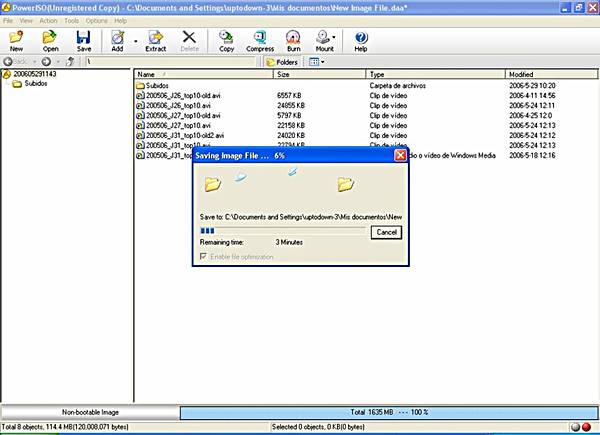Image resolution: width=600 pixels, height=435 pixels.
Task: Click the Total 1635 MB capacity bar
Action: tap(389, 412)
